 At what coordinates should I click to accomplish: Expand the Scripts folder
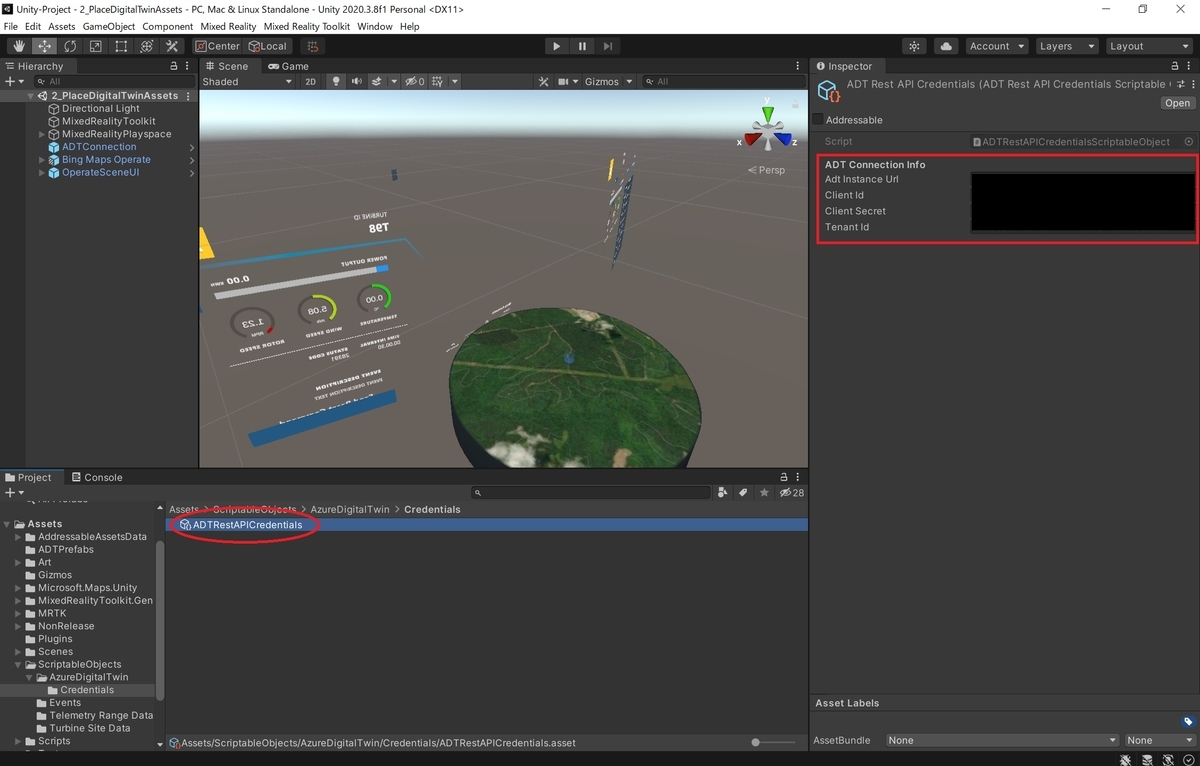click(18, 741)
